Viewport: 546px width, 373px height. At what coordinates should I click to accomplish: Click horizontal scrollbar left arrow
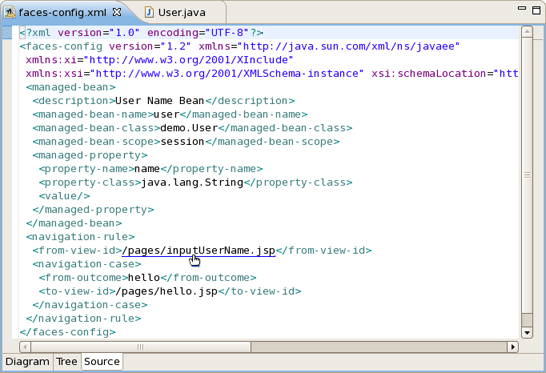25,347
